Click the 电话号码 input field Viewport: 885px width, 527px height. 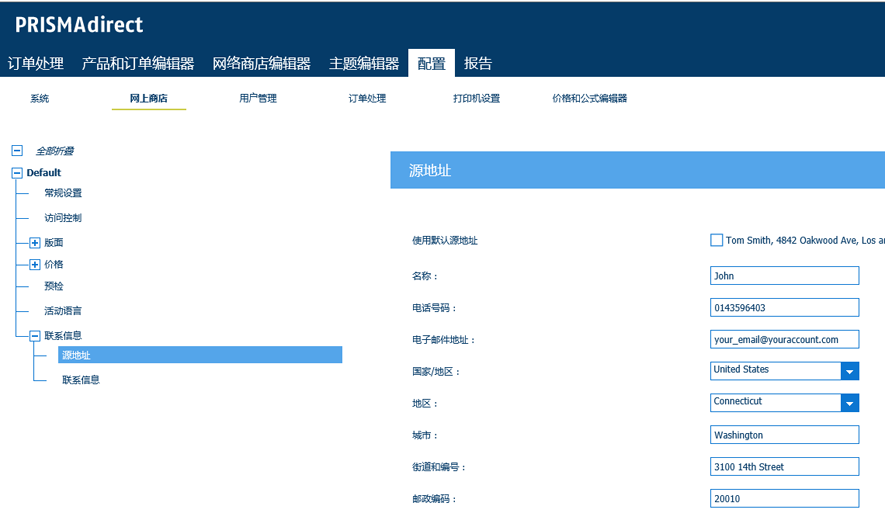coord(784,308)
